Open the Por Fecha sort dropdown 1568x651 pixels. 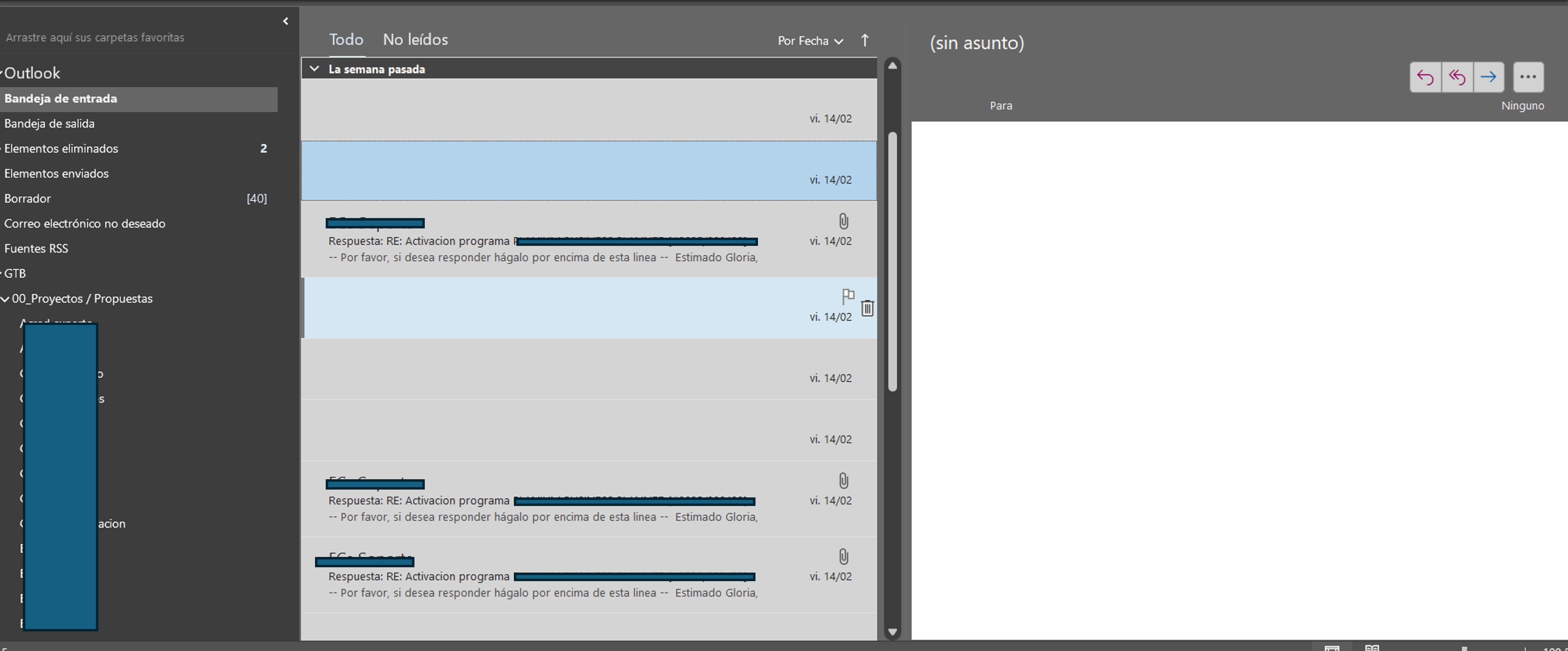pyautogui.click(x=810, y=41)
